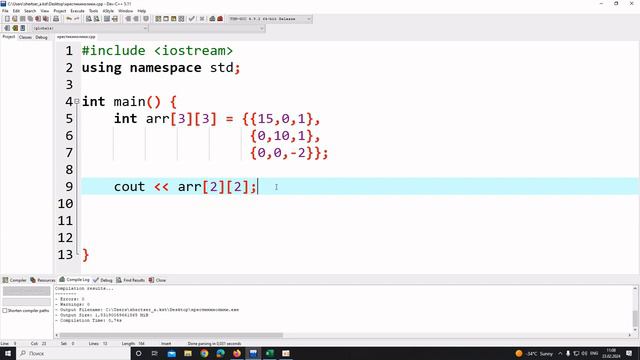Image resolution: width=640 pixels, height=360 pixels.
Task: Click the Close bottom panel tab
Action: coord(158,280)
